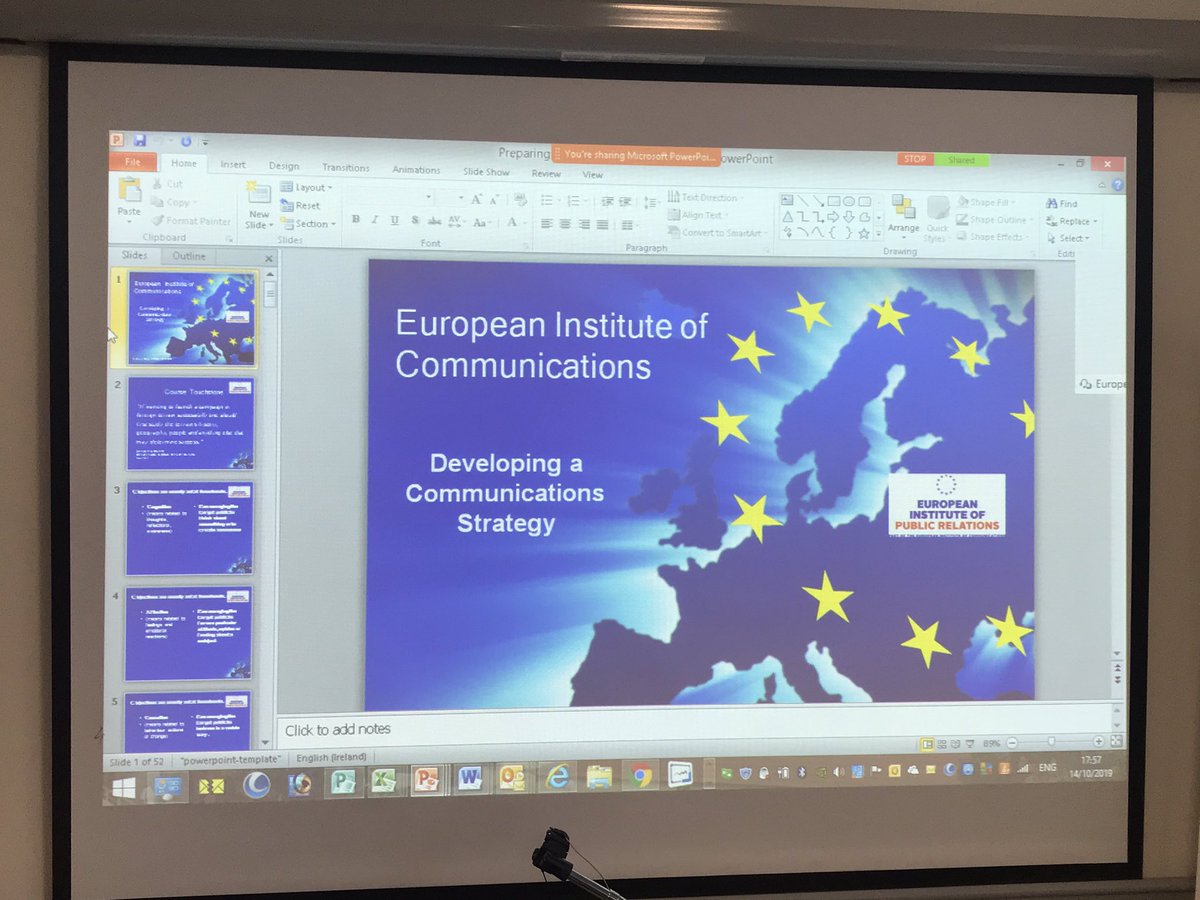
Task: Switch to the Animations ribbon tab
Action: coord(416,170)
